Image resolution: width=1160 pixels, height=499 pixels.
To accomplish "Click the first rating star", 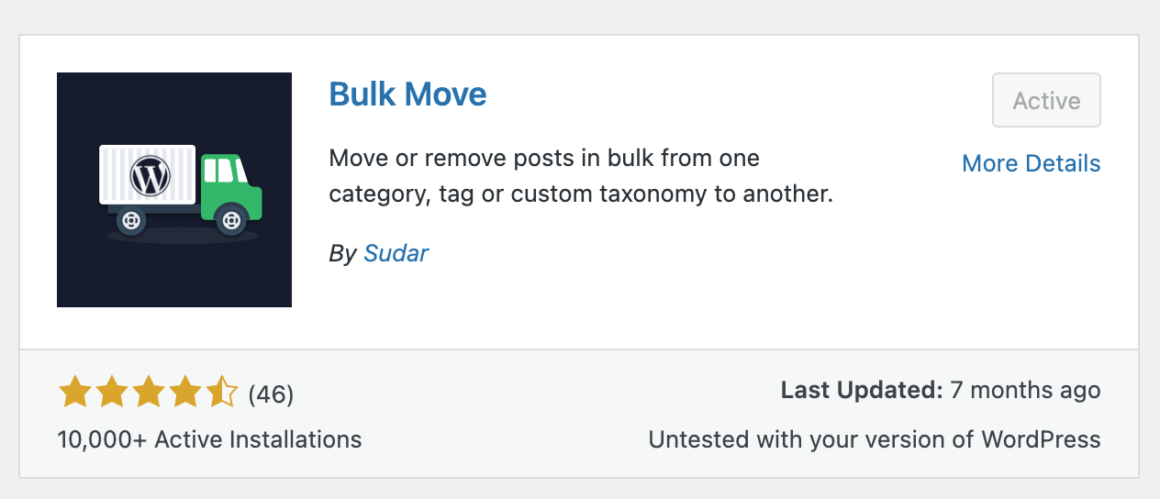I will point(75,393).
